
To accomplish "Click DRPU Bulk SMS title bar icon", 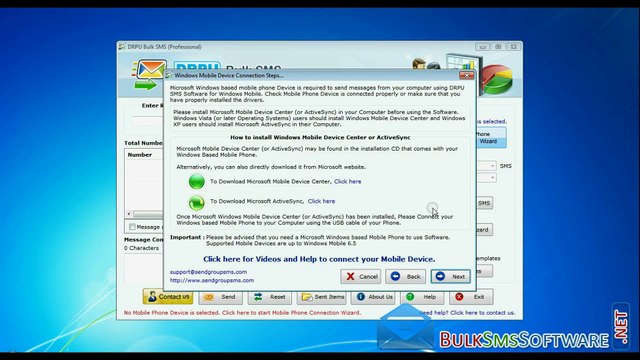I will point(122,47).
